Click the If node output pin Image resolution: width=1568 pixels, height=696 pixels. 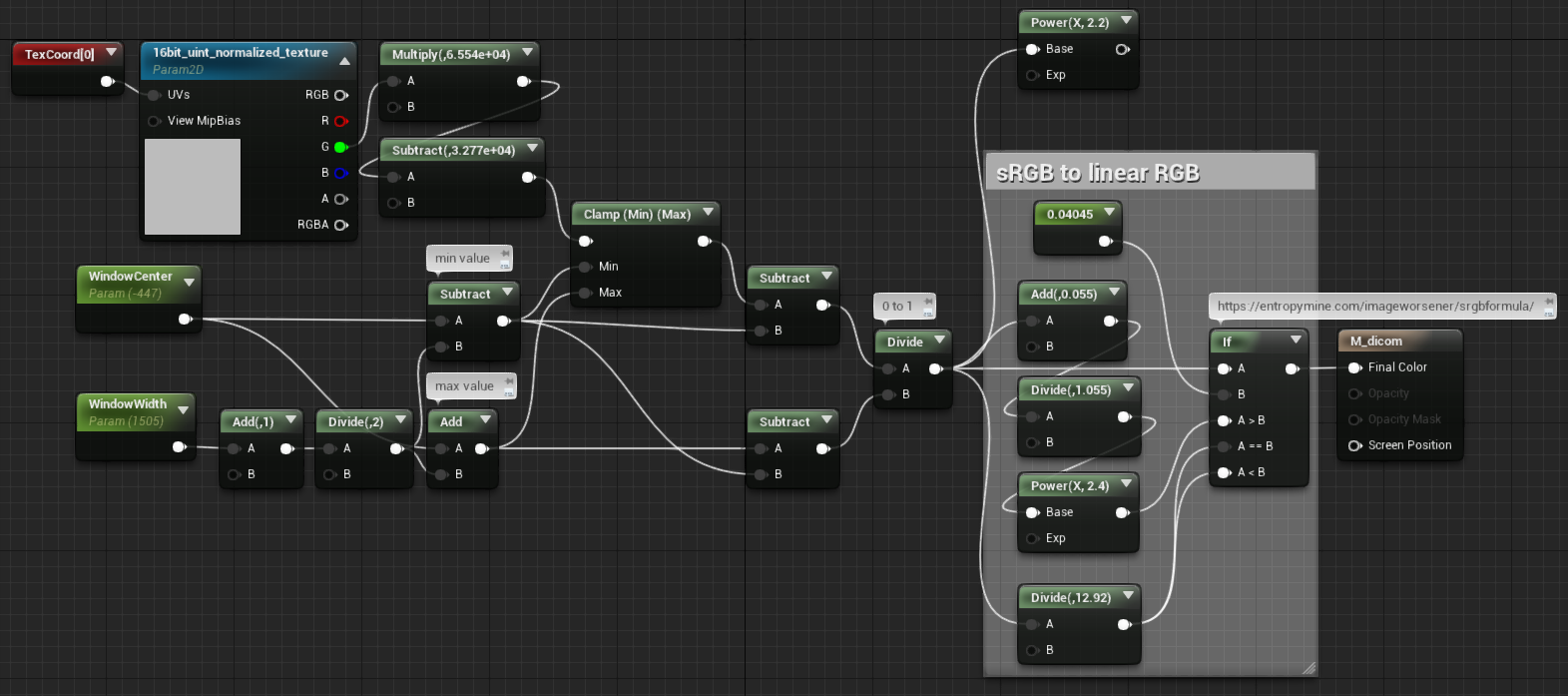[x=1292, y=368]
